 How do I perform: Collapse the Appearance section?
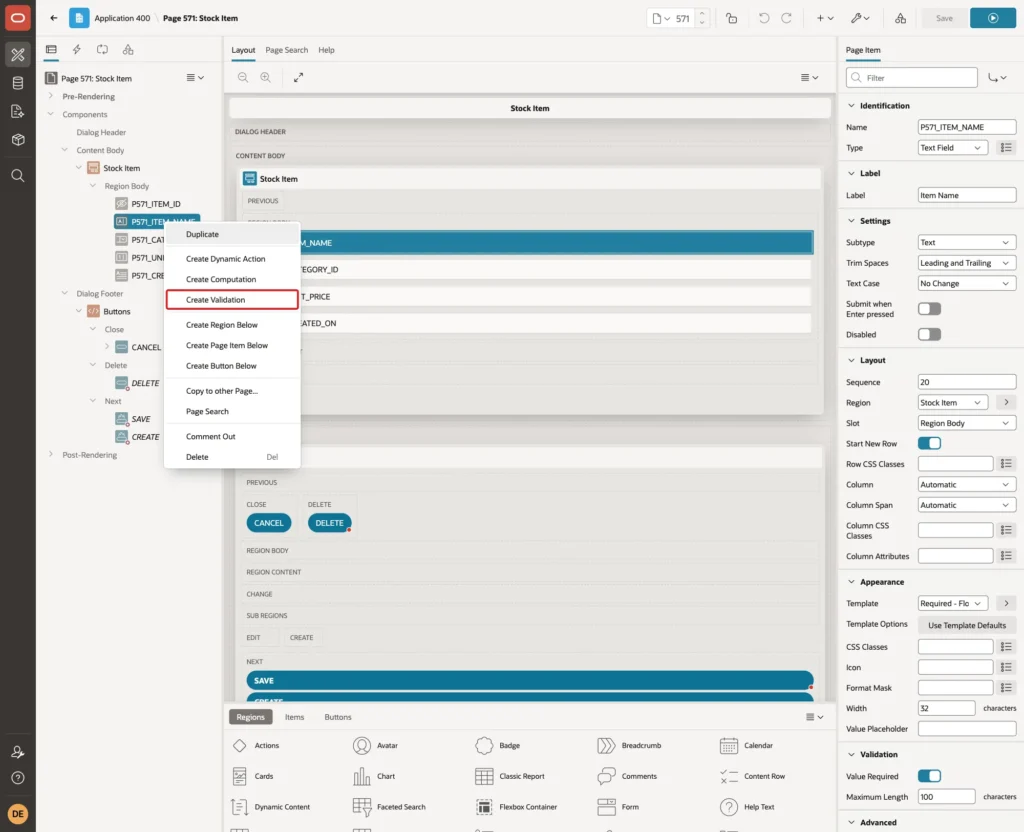851,582
